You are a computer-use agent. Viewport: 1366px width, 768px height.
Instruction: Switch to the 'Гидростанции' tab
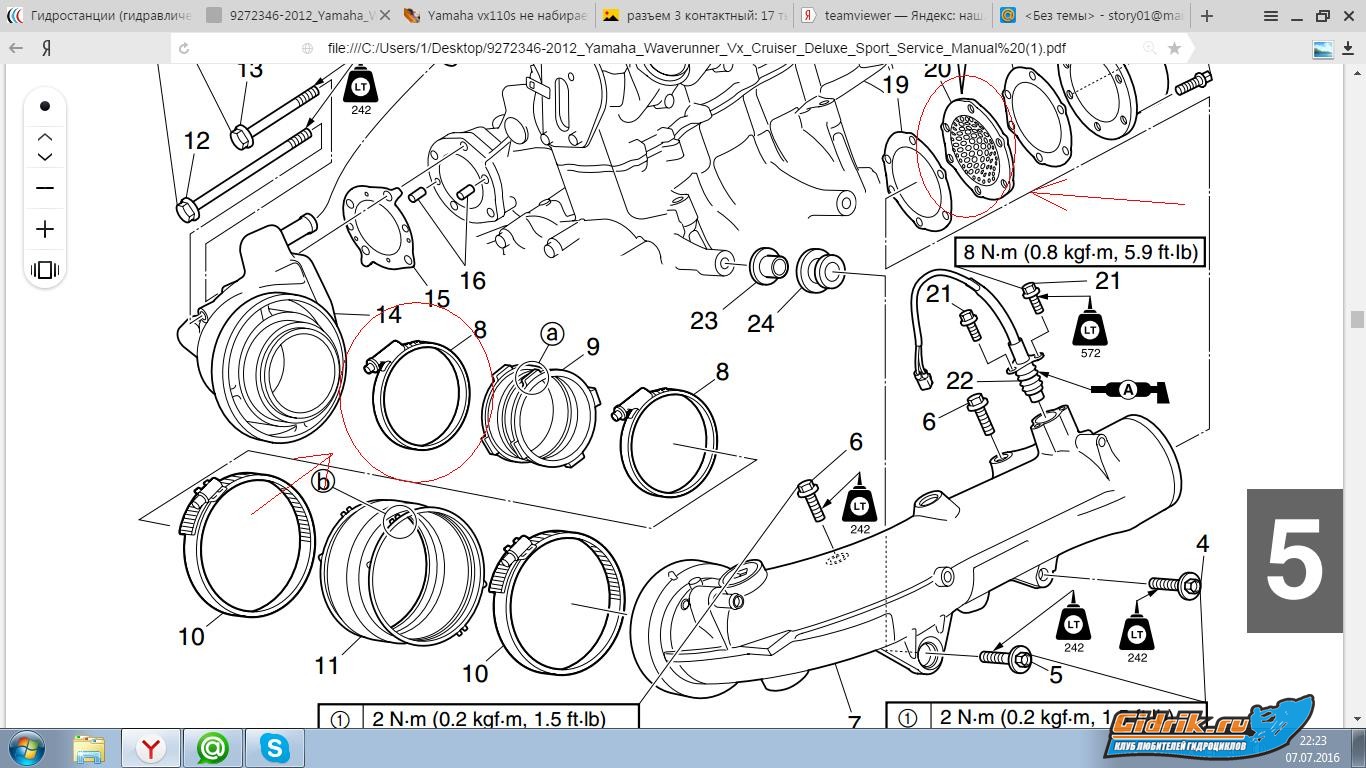pyautogui.click(x=100, y=16)
